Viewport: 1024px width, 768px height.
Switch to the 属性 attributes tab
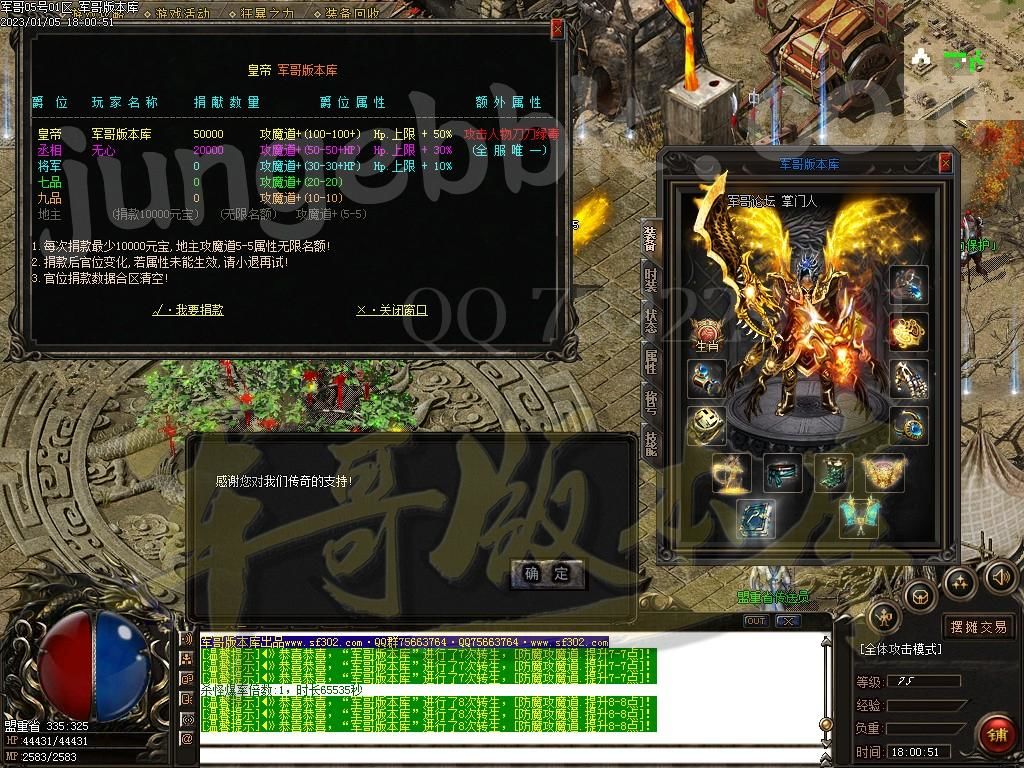(x=650, y=362)
